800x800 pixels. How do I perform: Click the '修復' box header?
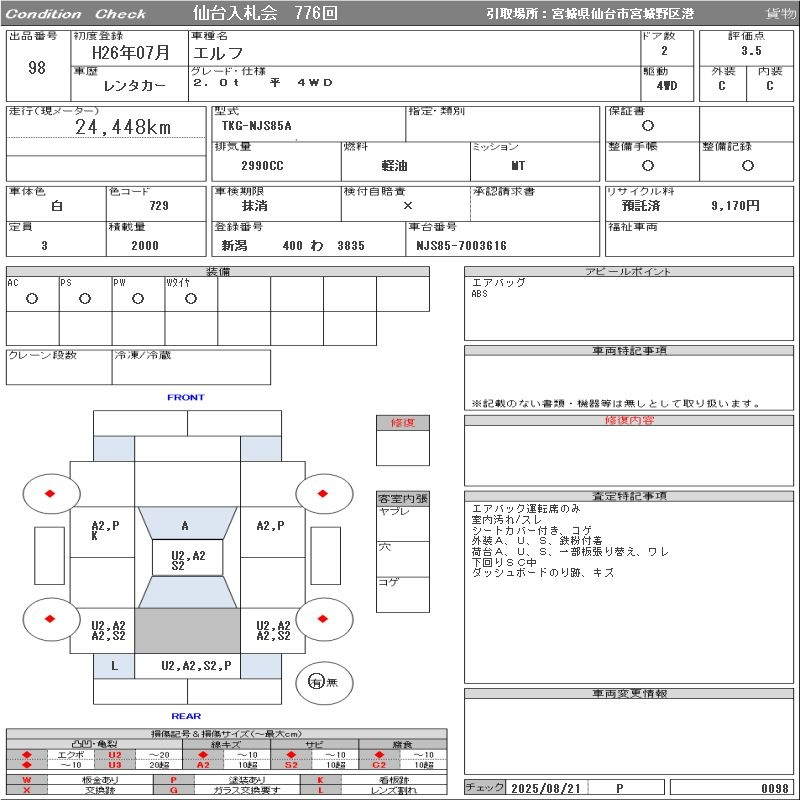tap(403, 422)
